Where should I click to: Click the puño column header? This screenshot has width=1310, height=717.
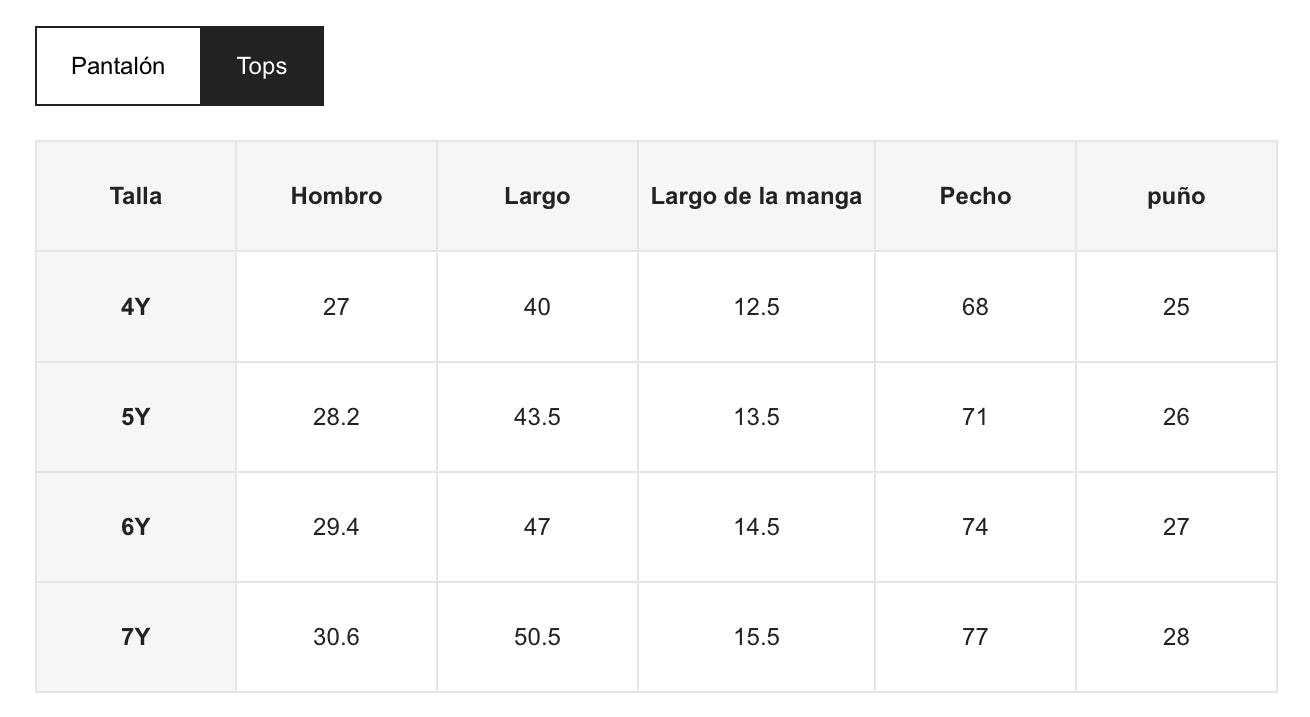coord(1176,196)
